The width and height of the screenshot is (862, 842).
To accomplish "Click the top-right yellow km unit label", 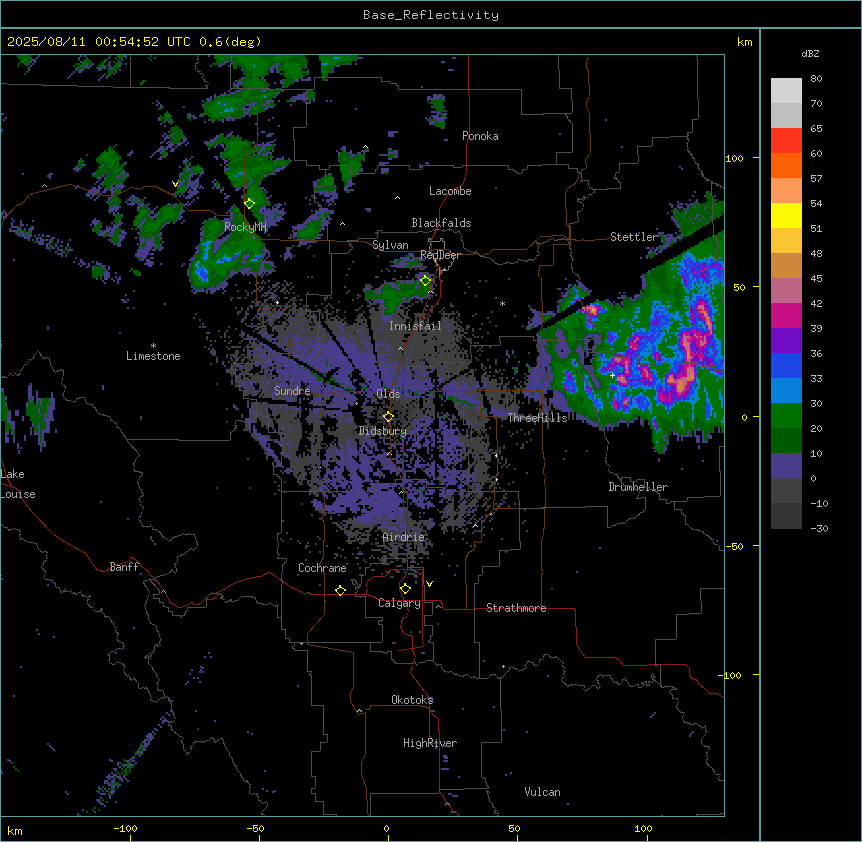I will point(745,42).
